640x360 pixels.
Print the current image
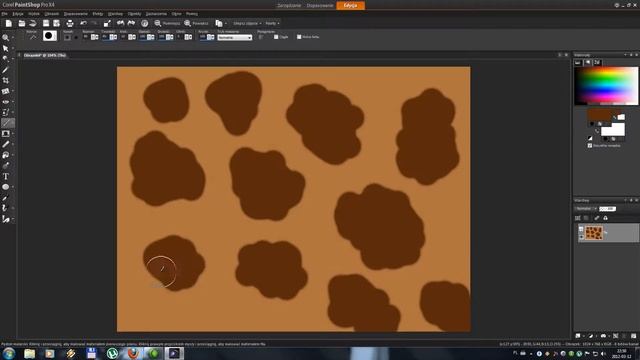pos(70,23)
